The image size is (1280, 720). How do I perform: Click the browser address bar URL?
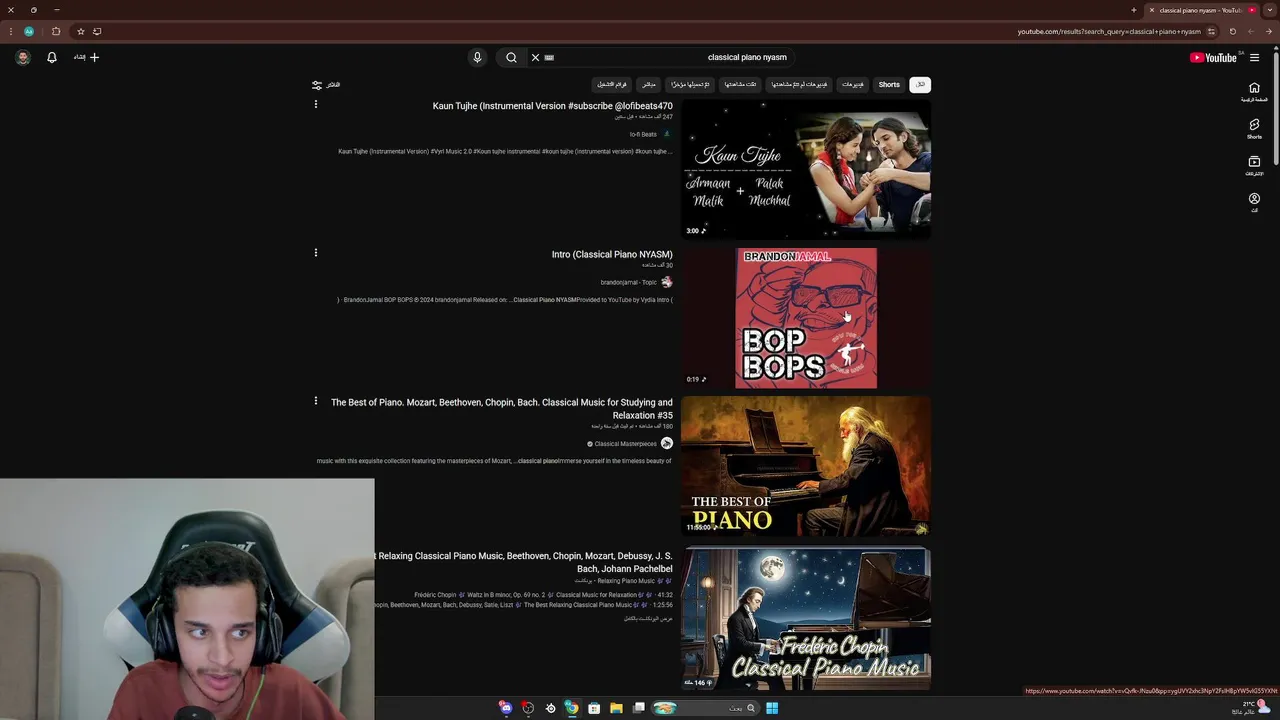pyautogui.click(x=1109, y=31)
